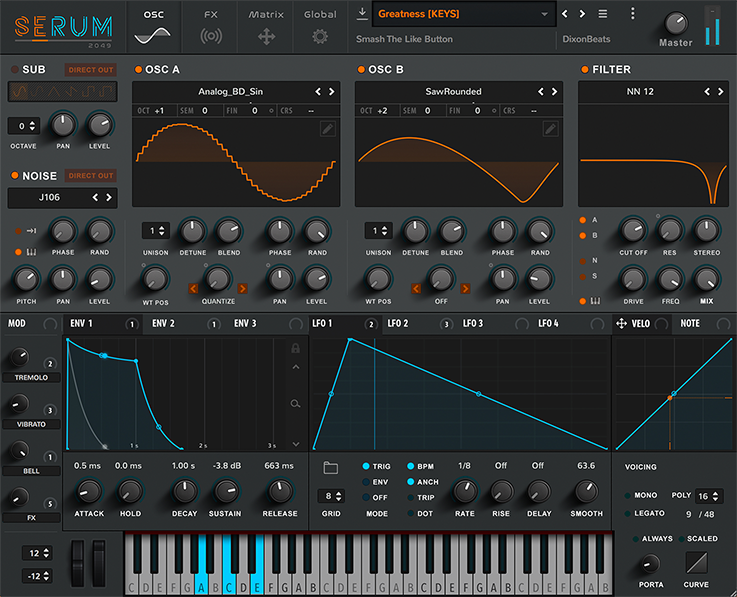737x597 pixels.
Task: Enable the SUB oscillator
Action: (15, 70)
